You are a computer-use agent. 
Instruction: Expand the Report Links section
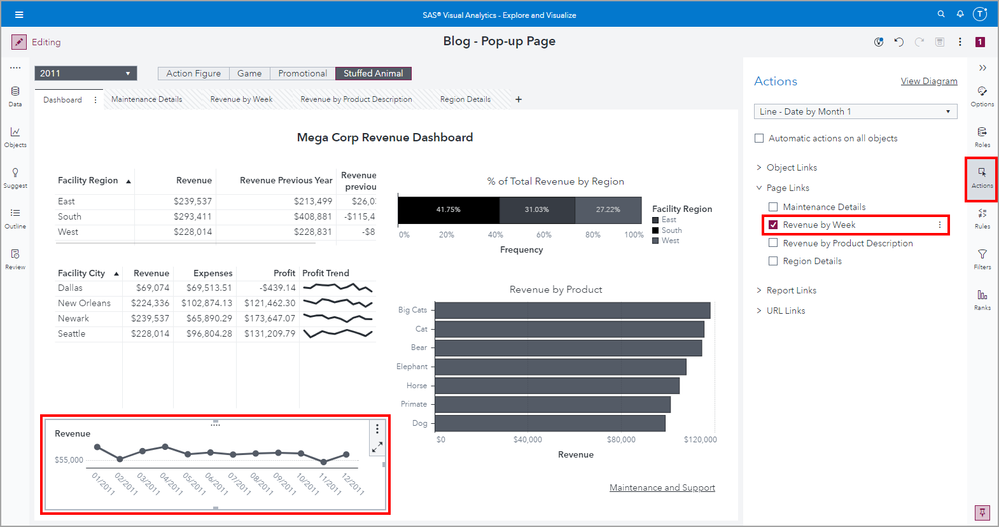759,291
